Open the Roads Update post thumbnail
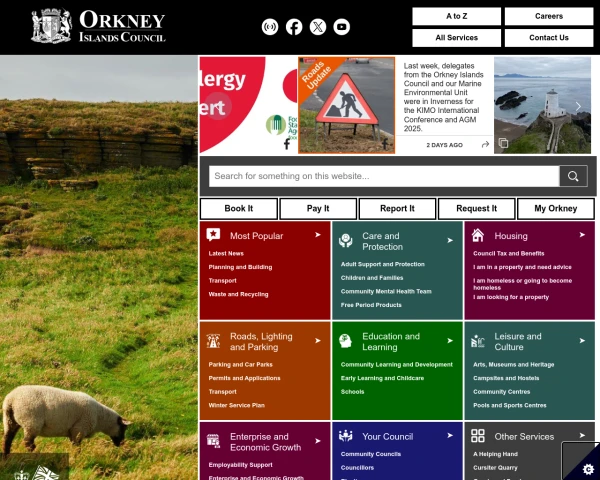The height and width of the screenshot is (480, 600). [x=347, y=105]
